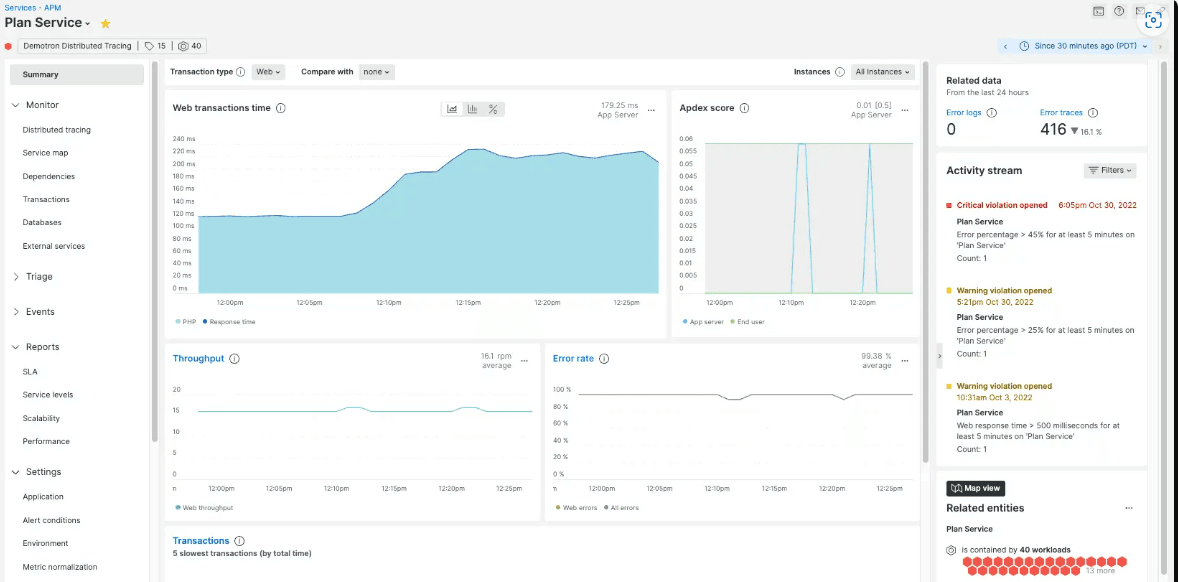Expand the Triage sidebar section
Viewport: 1178px width, 582px height.
(39, 277)
